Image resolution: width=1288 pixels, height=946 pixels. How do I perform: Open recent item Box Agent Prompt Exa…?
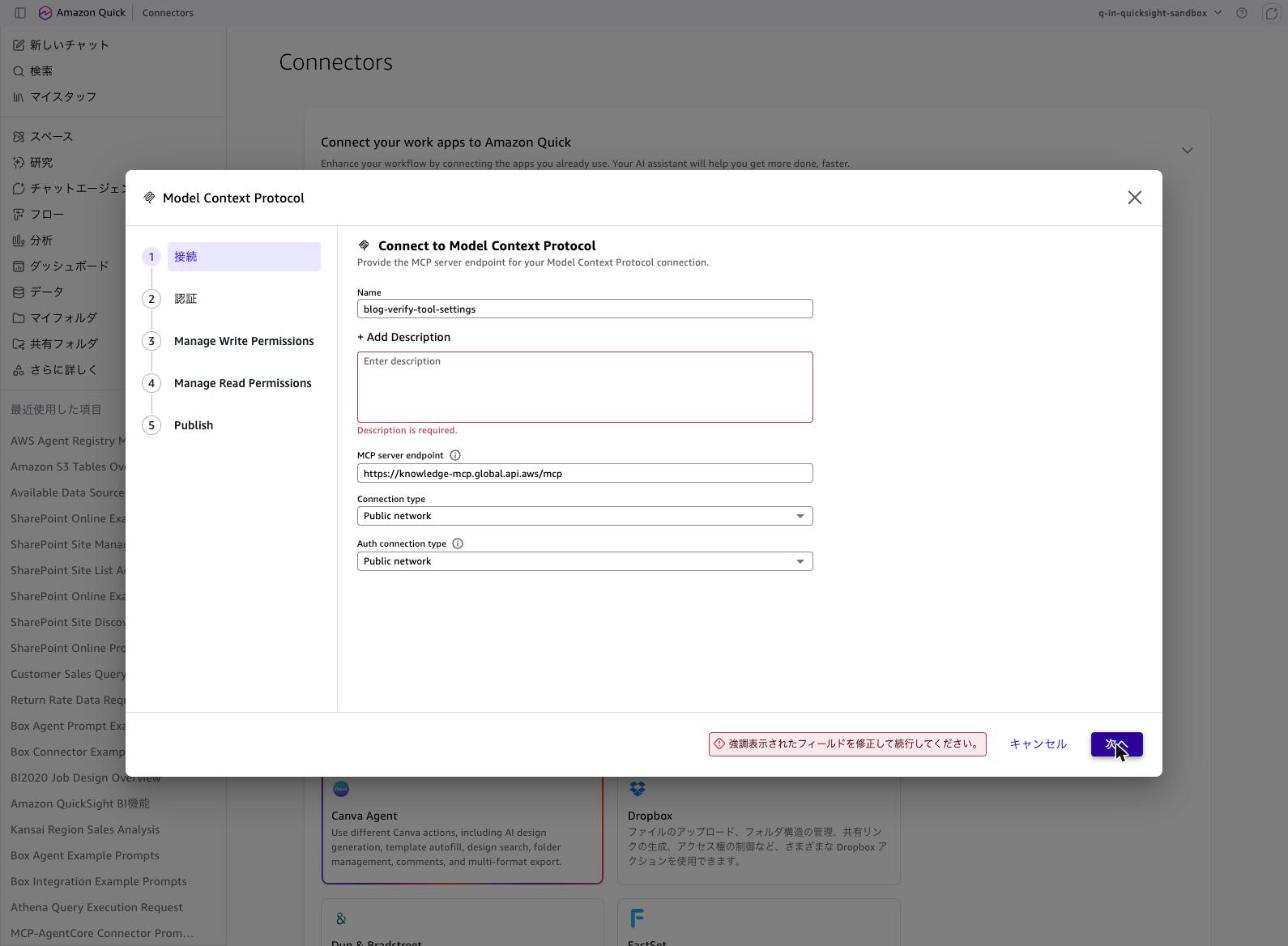click(x=68, y=726)
